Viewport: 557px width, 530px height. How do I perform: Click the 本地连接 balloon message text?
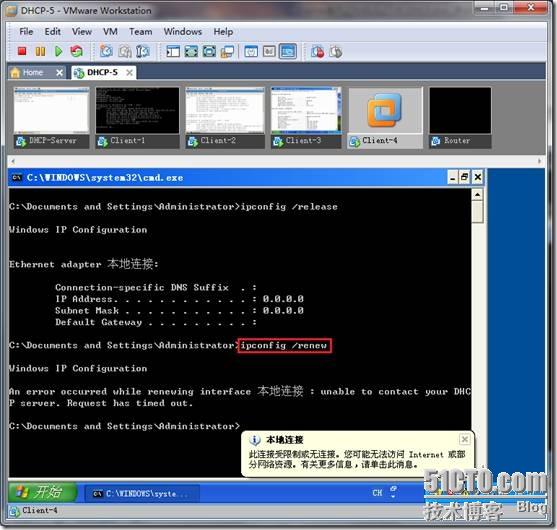[x=357, y=459]
